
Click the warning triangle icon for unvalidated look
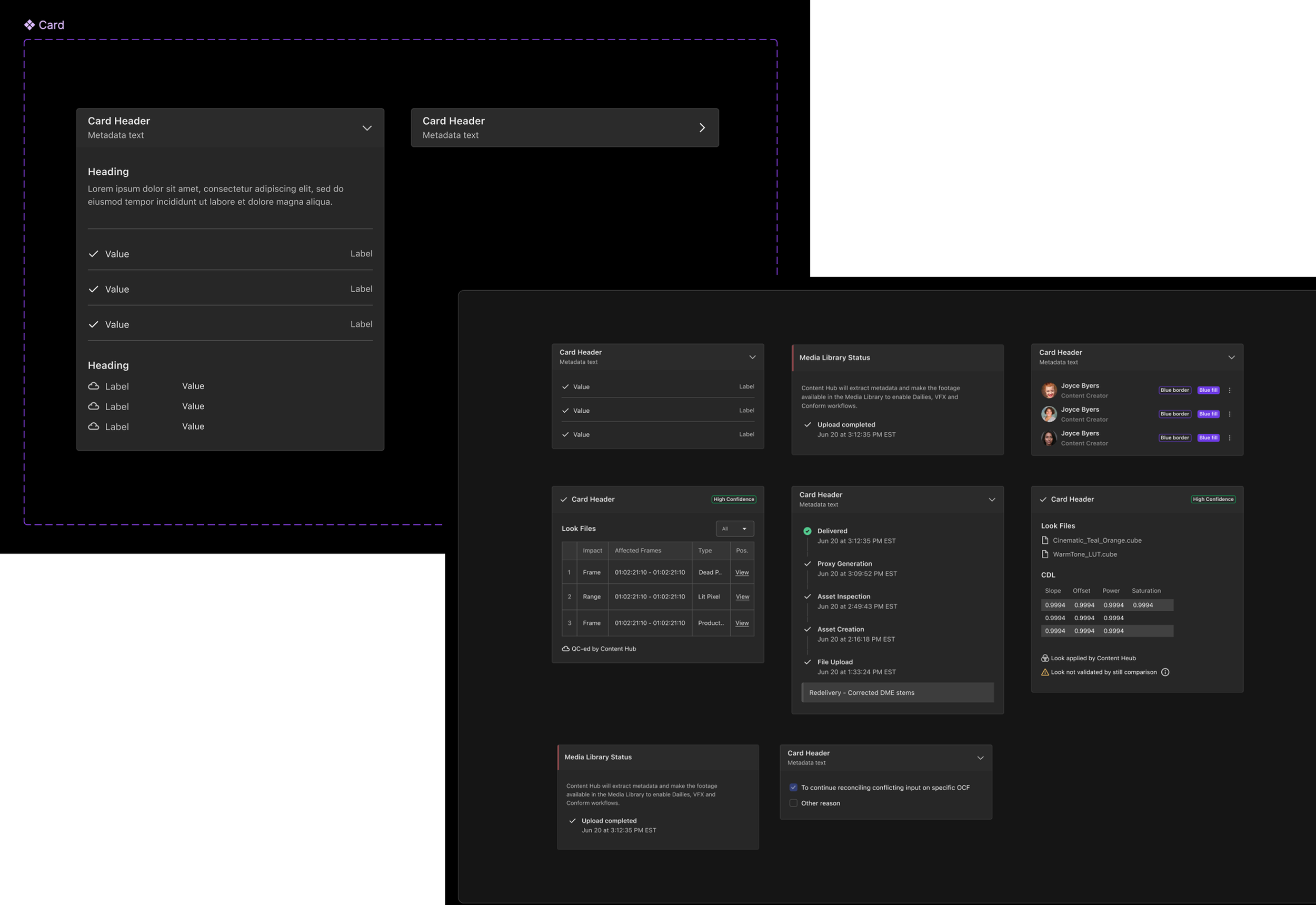[1045, 672]
